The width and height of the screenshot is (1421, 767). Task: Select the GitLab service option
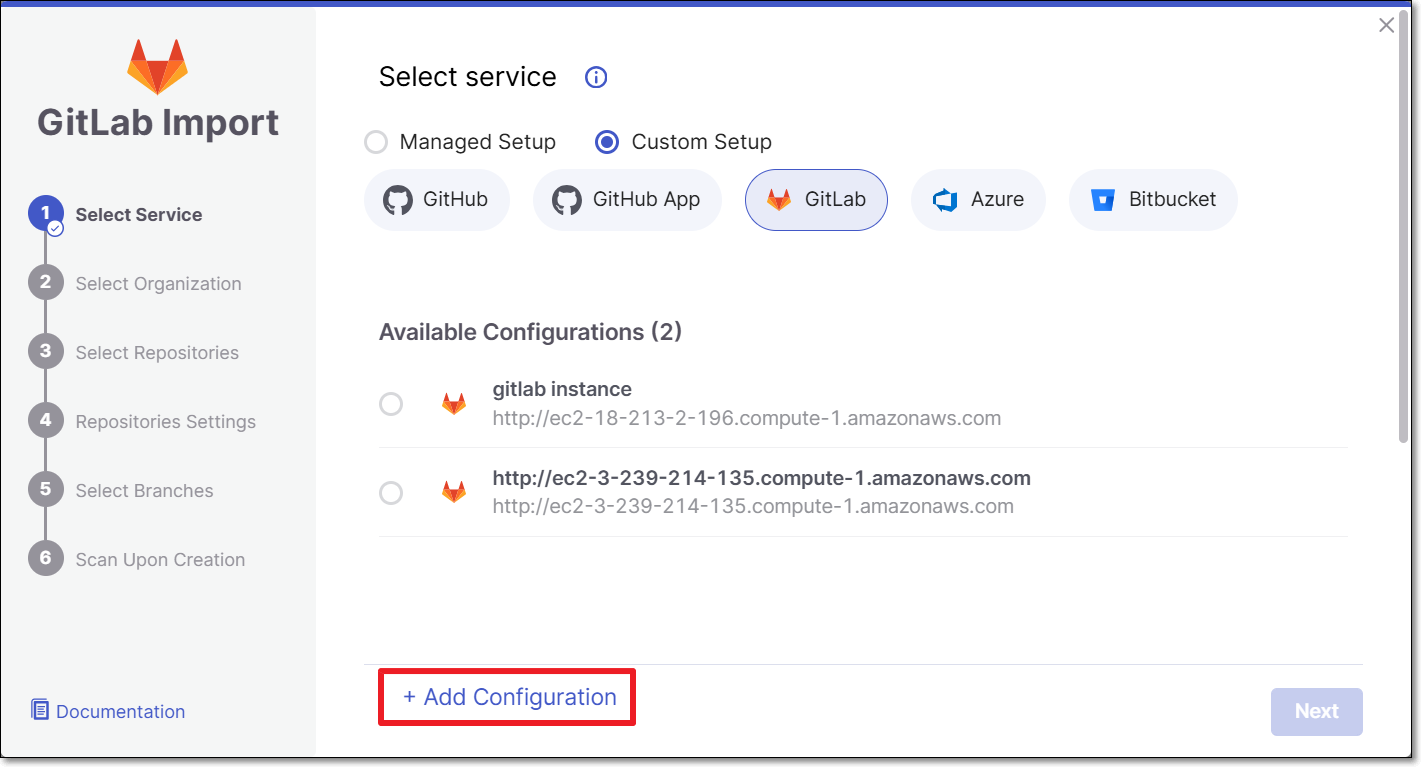click(x=816, y=200)
